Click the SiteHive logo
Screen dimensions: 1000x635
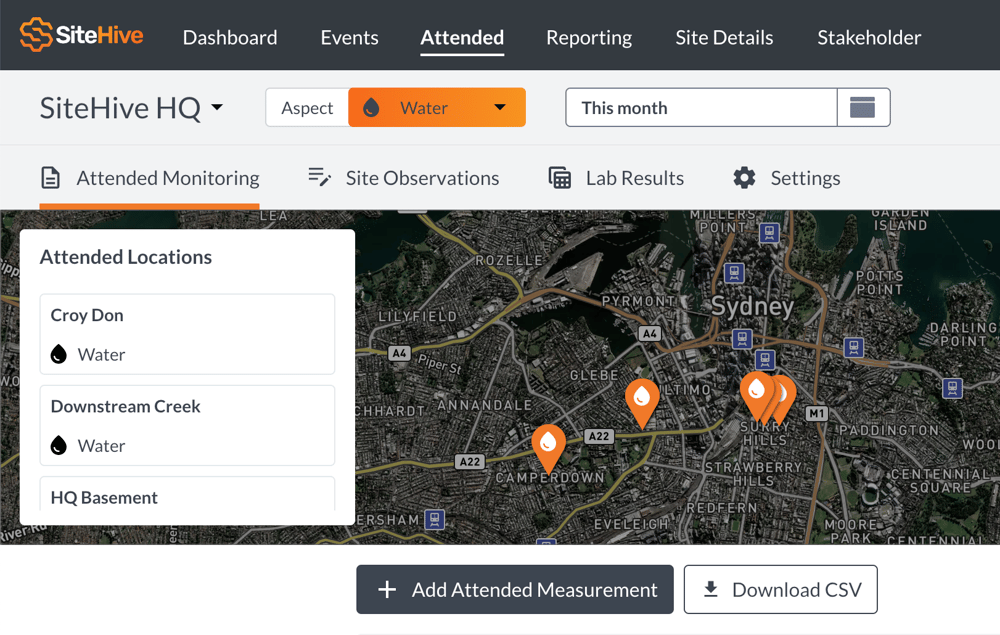pyautogui.click(x=82, y=34)
